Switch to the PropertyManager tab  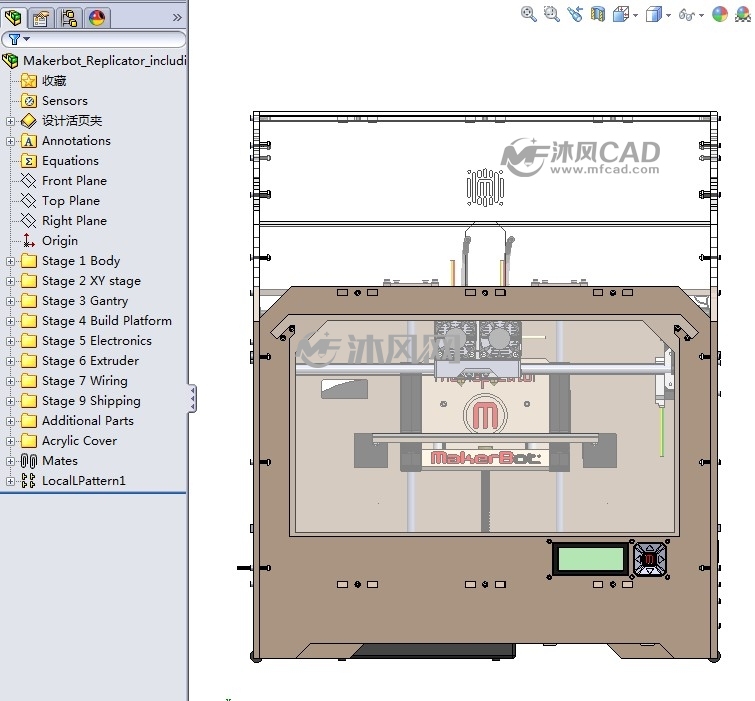pos(41,18)
